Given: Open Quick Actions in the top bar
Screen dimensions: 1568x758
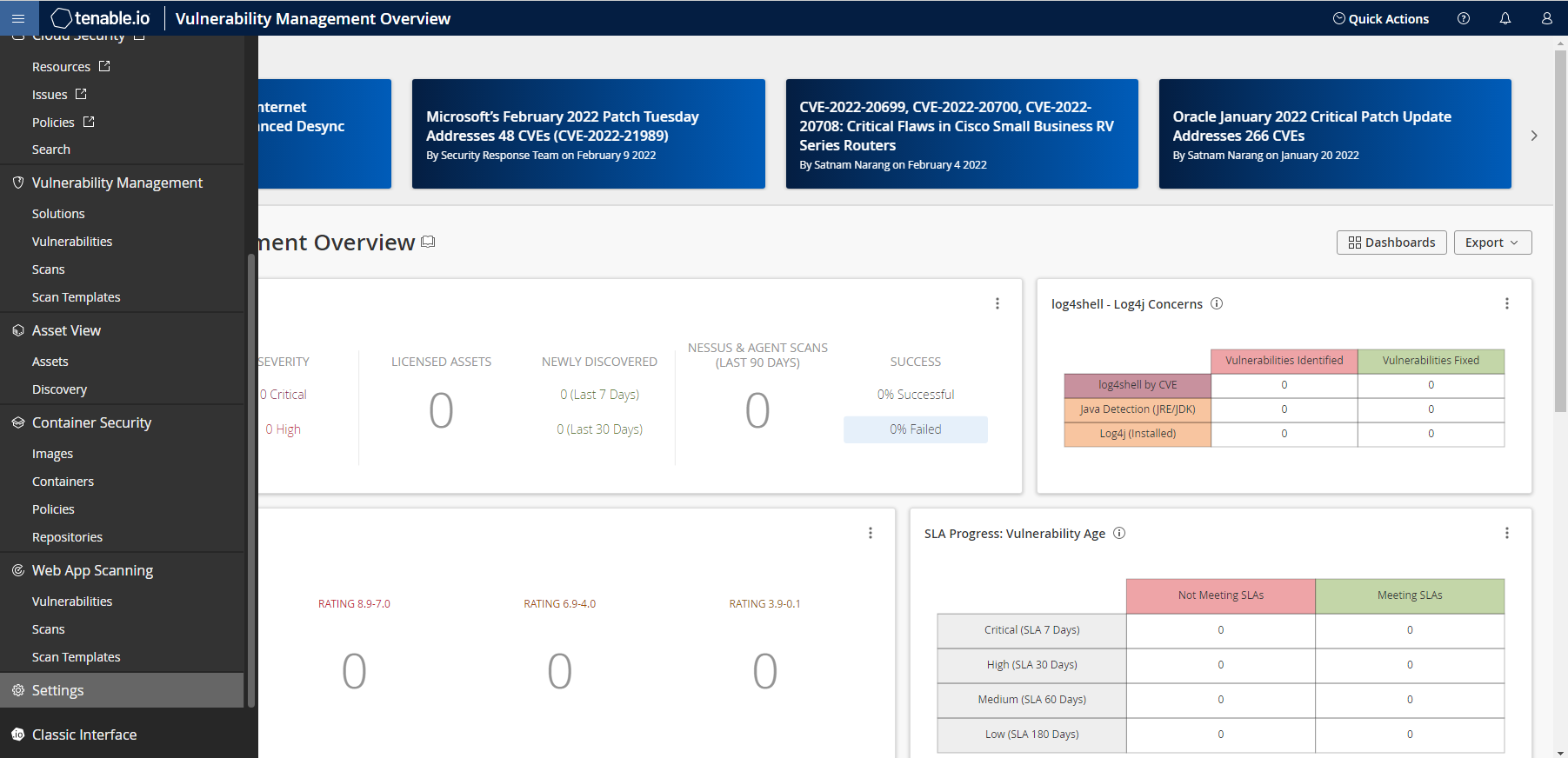Looking at the screenshot, I should pyautogui.click(x=1381, y=18).
